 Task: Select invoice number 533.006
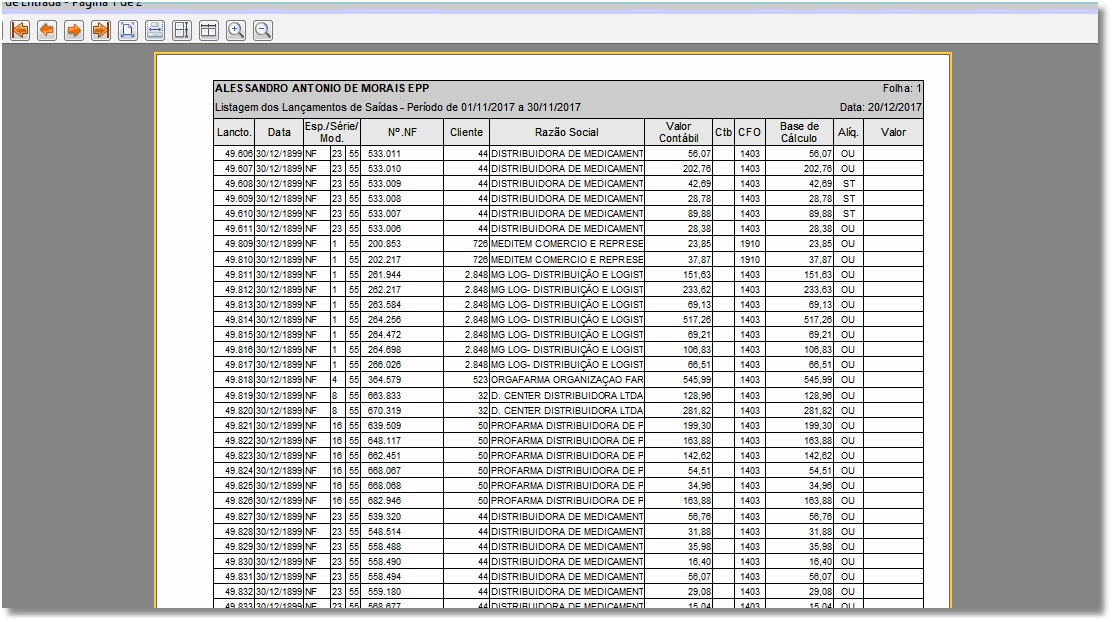[x=384, y=229]
